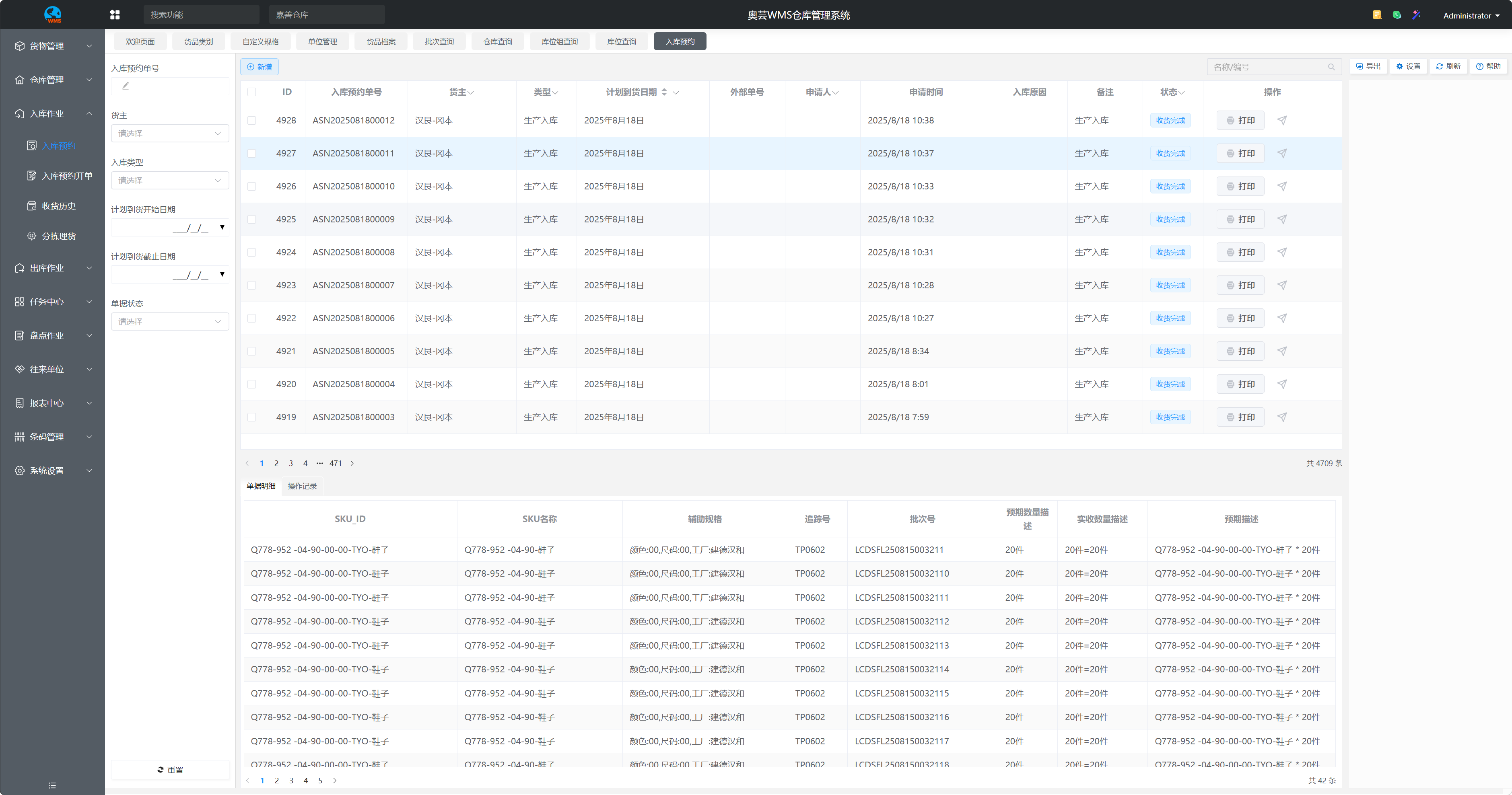The width and height of the screenshot is (1512, 795).
Task: Switch to the 操作记录 tab
Action: [302, 486]
